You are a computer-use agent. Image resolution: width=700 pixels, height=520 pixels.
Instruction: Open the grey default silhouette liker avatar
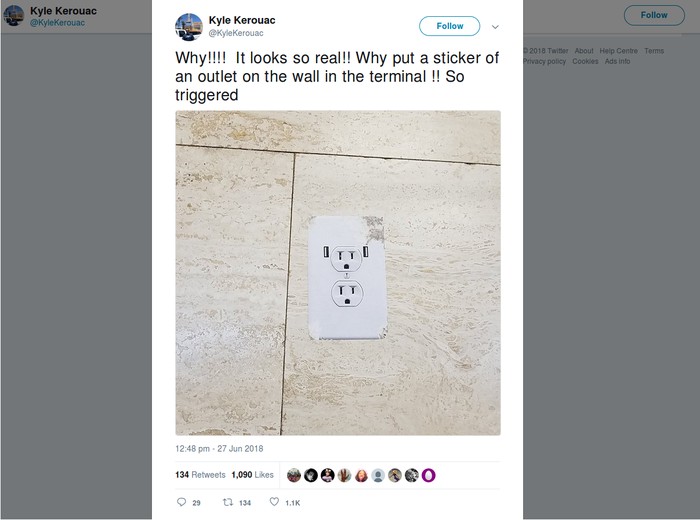pyautogui.click(x=378, y=475)
